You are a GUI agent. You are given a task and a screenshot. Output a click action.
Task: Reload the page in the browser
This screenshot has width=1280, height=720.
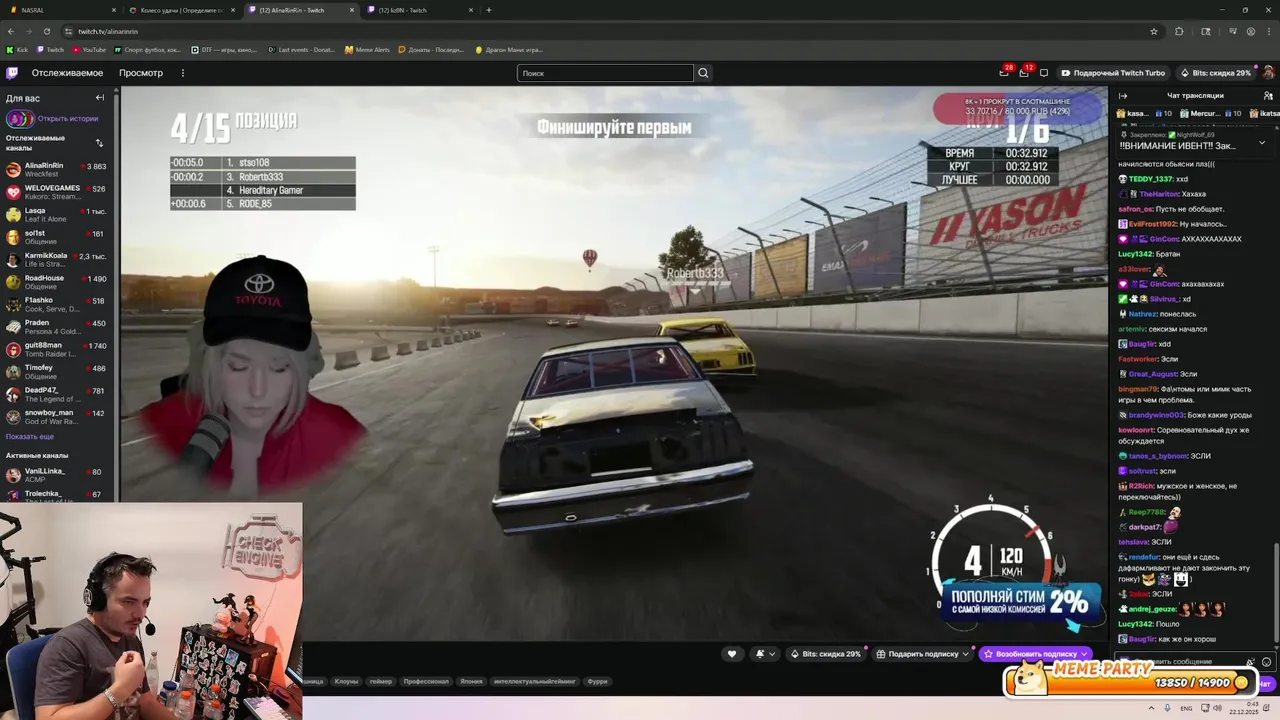pyautogui.click(x=46, y=31)
